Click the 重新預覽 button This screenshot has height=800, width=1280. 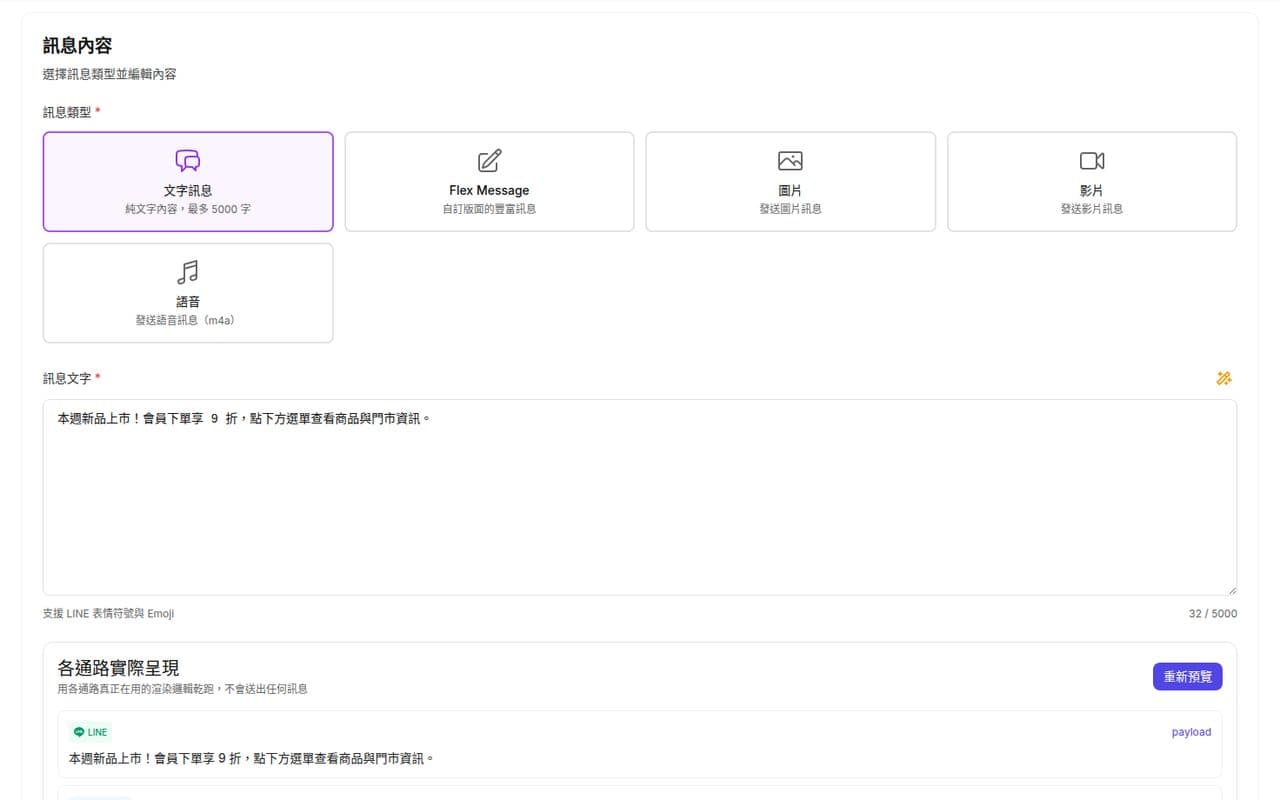pos(1187,677)
